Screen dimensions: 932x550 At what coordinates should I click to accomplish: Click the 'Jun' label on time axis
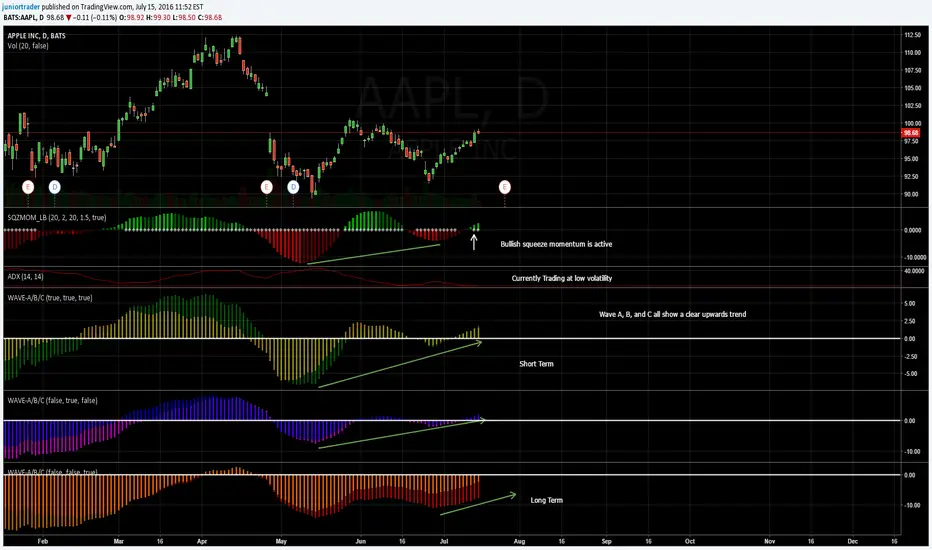point(360,542)
